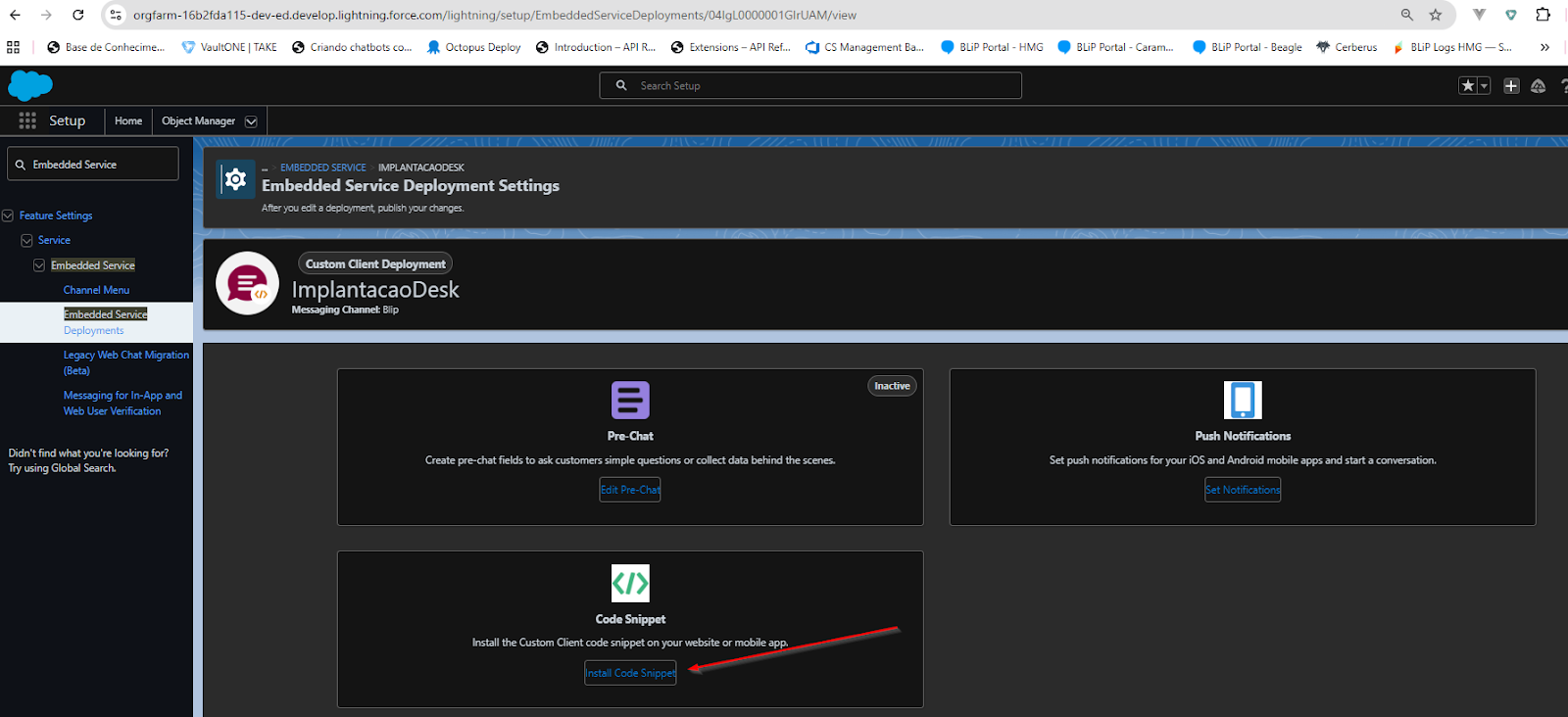Viewport: 1568px width, 717px height.
Task: Bookmark page with browser star icon
Action: [1436, 15]
